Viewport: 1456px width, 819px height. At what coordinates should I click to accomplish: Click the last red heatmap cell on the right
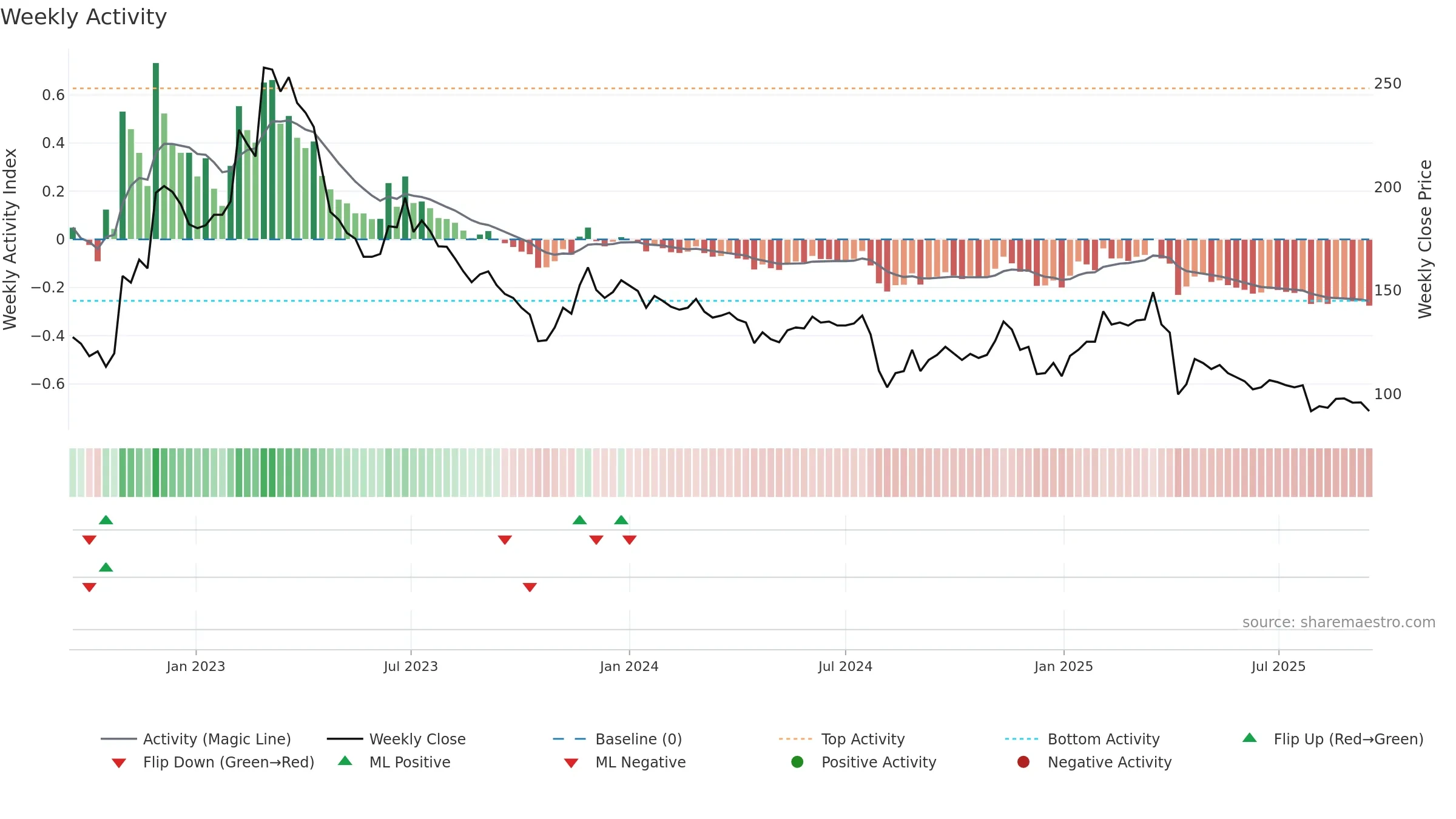(1369, 473)
